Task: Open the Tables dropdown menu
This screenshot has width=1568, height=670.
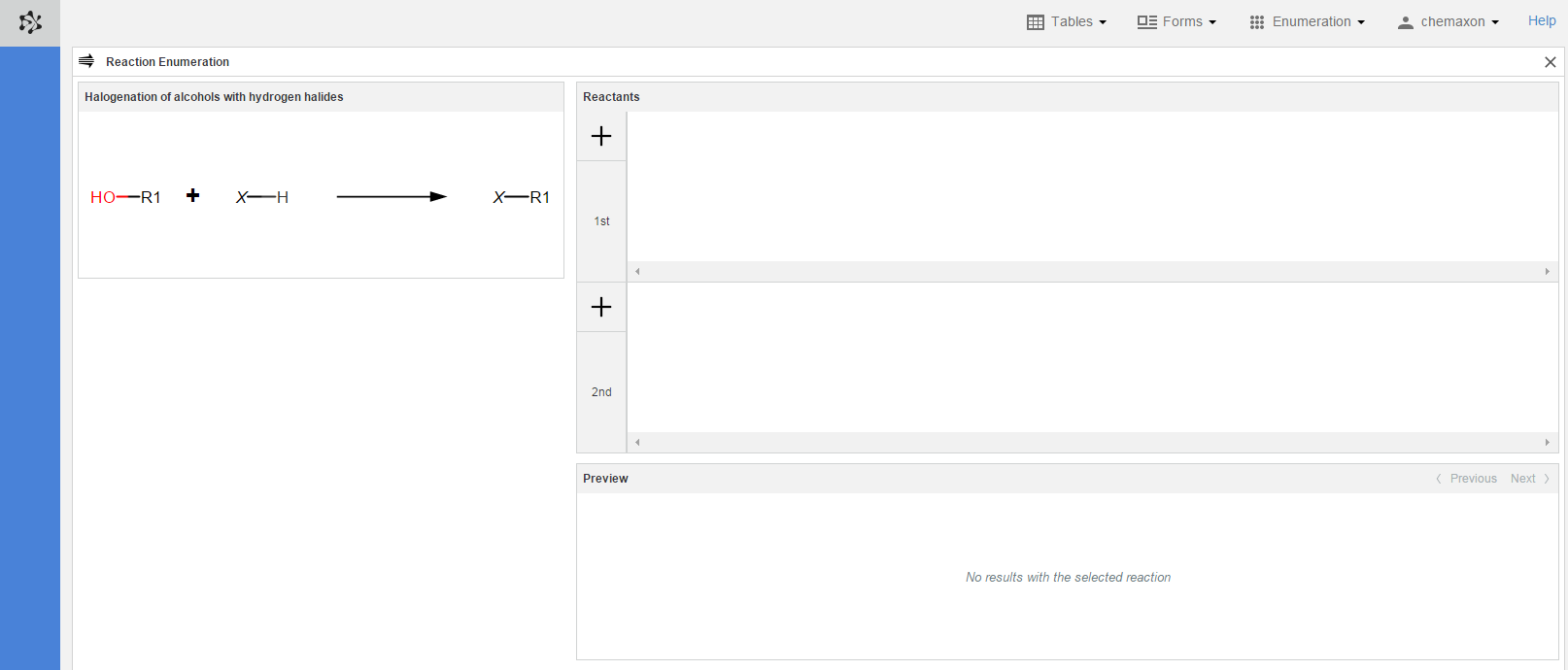Action: coord(1067,21)
